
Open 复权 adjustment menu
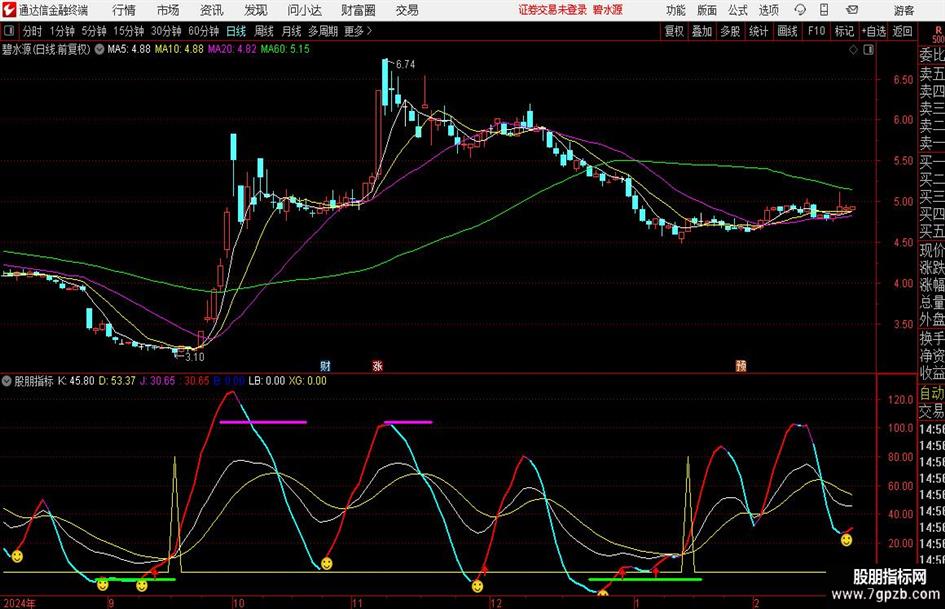(674, 31)
